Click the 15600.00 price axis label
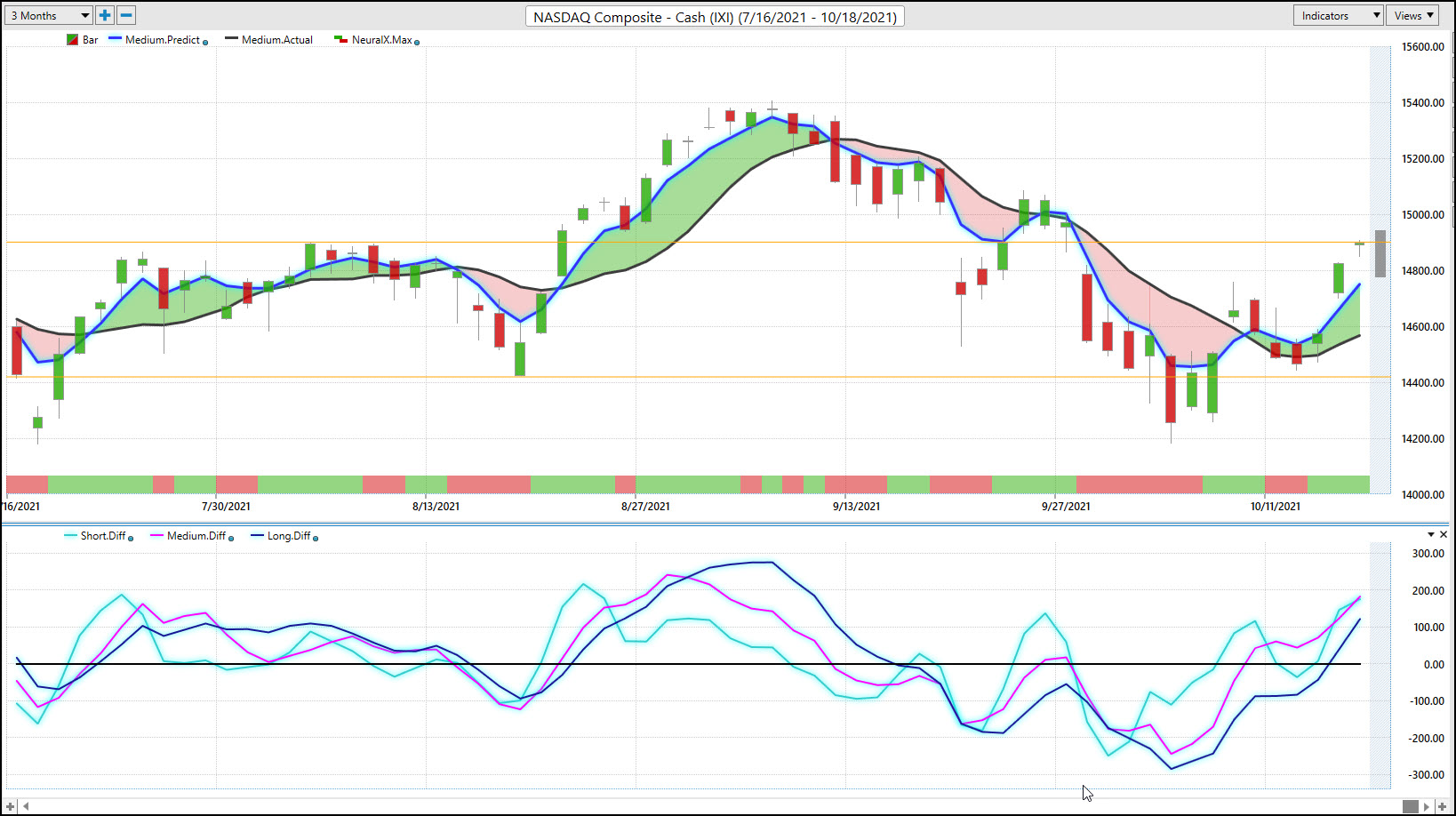Viewport: 1456px width, 816px height. 1423,47
